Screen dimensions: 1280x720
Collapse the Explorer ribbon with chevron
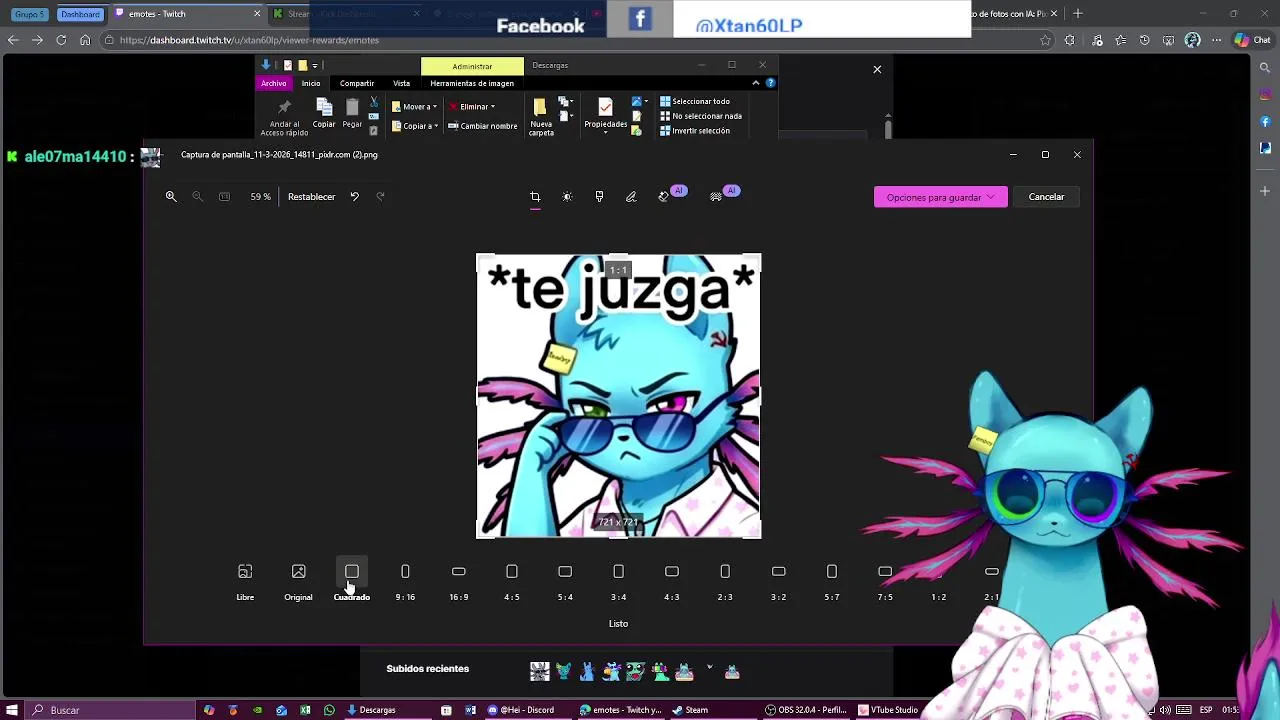pos(755,83)
